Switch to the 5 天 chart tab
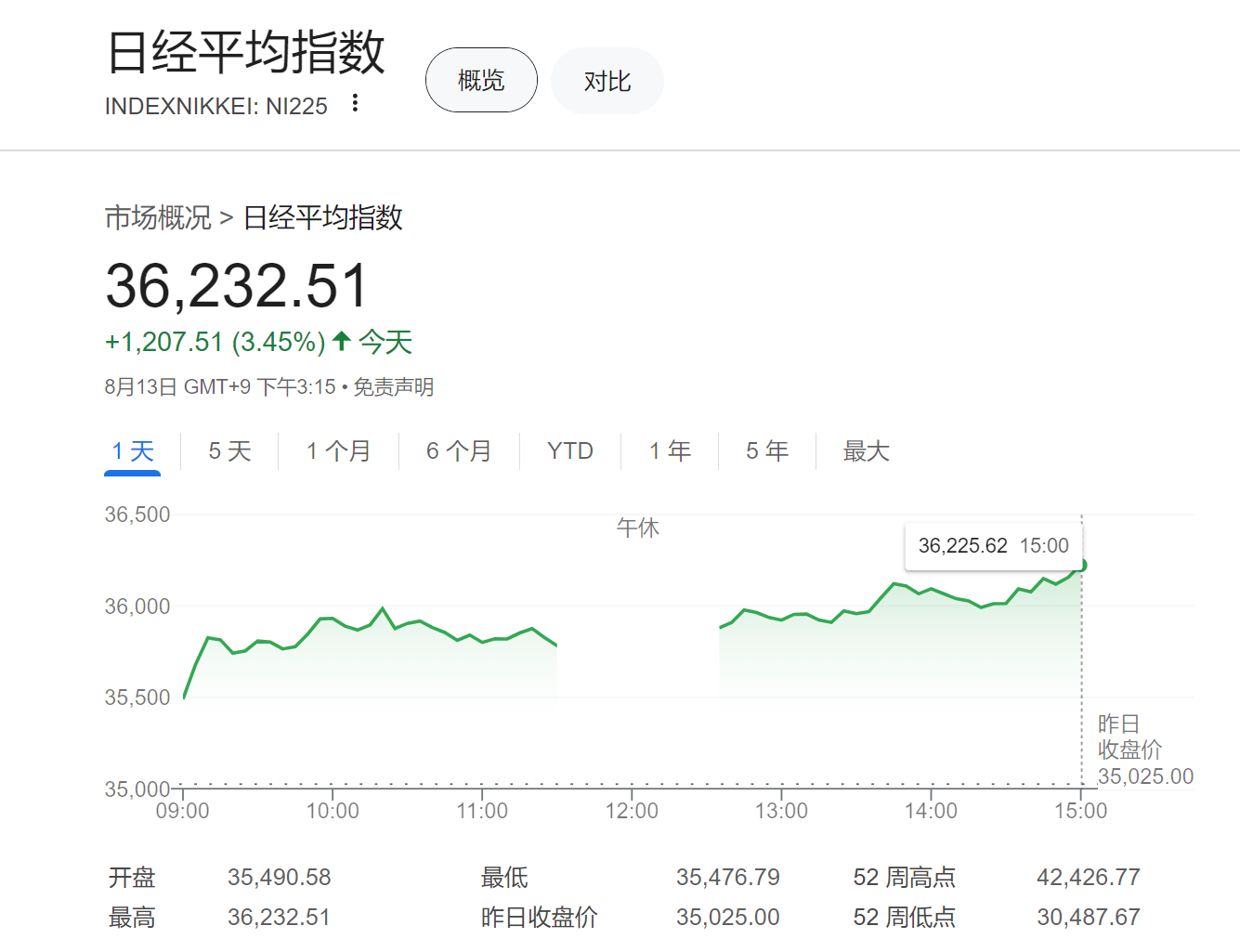Screen dimensions: 1240x952 click(229, 451)
